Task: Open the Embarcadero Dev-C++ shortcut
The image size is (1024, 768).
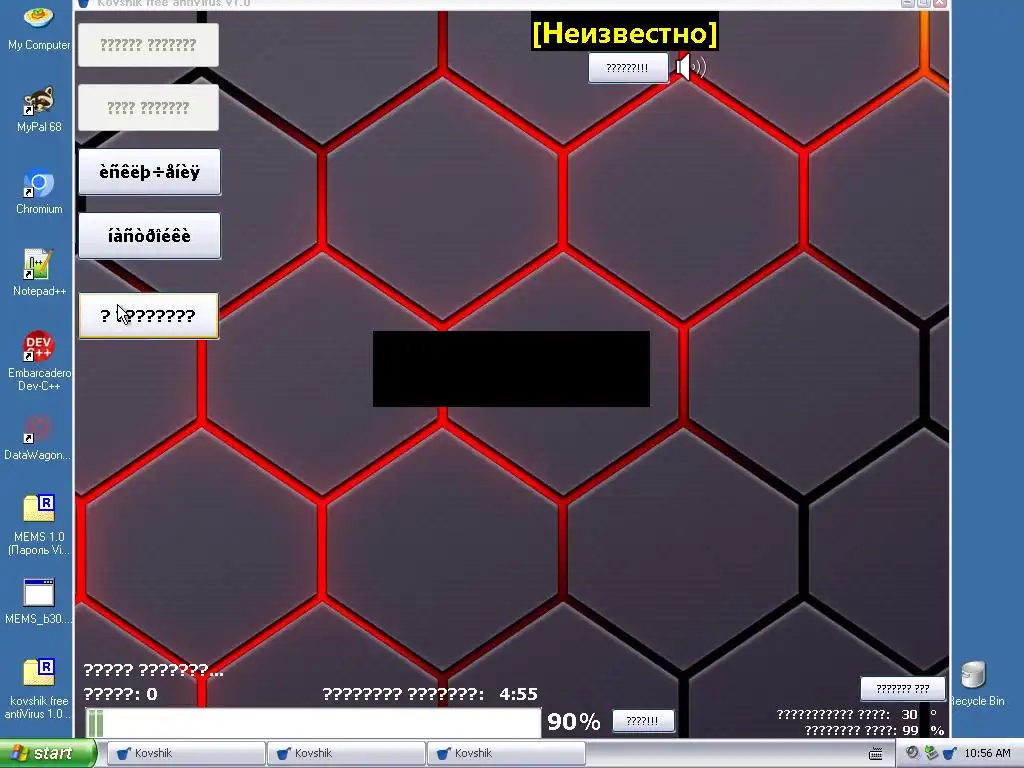Action: point(39,361)
